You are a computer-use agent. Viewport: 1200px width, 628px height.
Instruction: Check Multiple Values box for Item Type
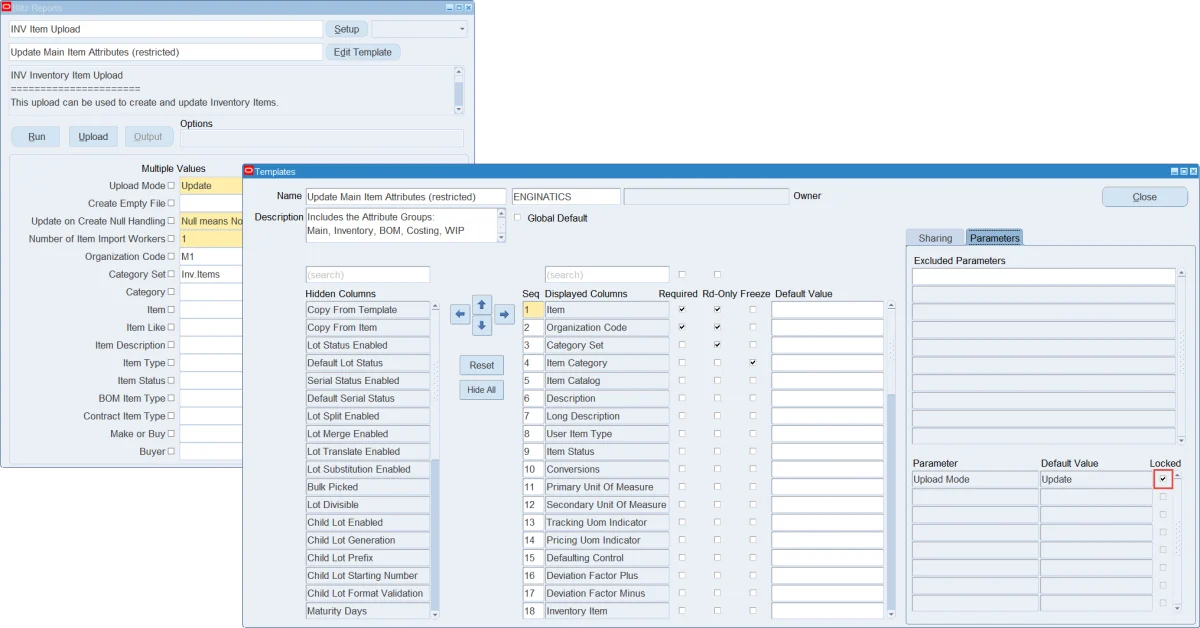(x=171, y=363)
